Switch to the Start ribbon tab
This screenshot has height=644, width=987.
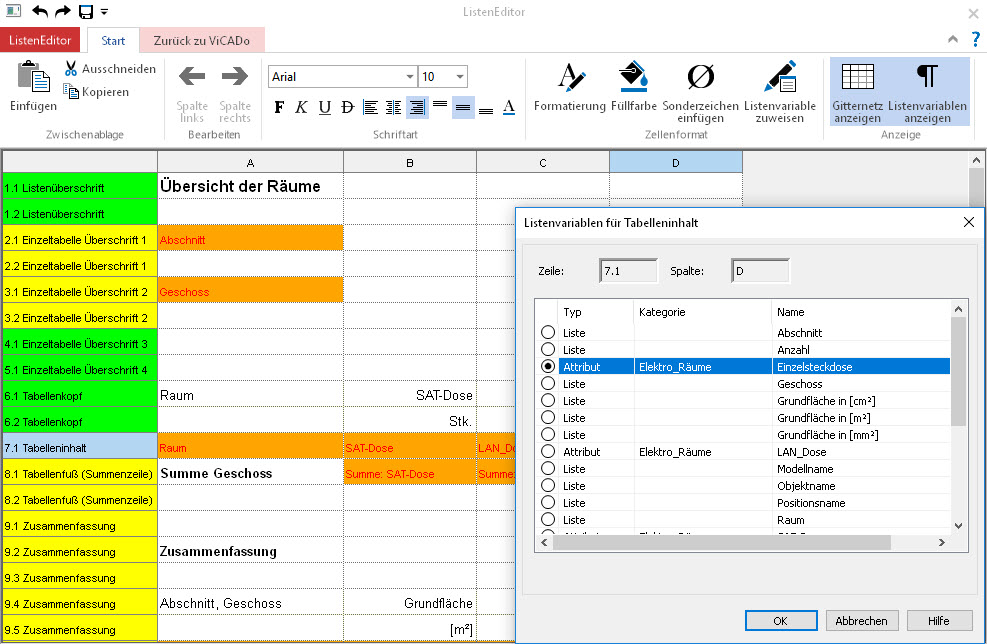point(113,40)
